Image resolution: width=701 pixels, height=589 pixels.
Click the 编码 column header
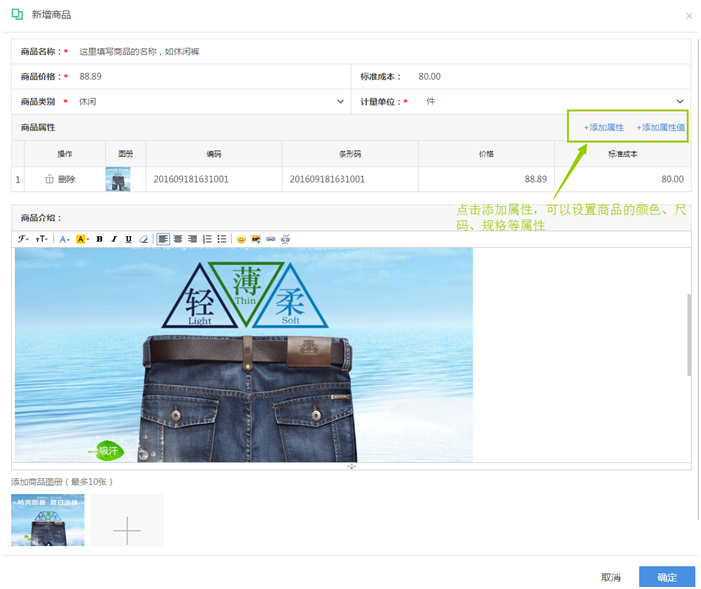(x=214, y=154)
